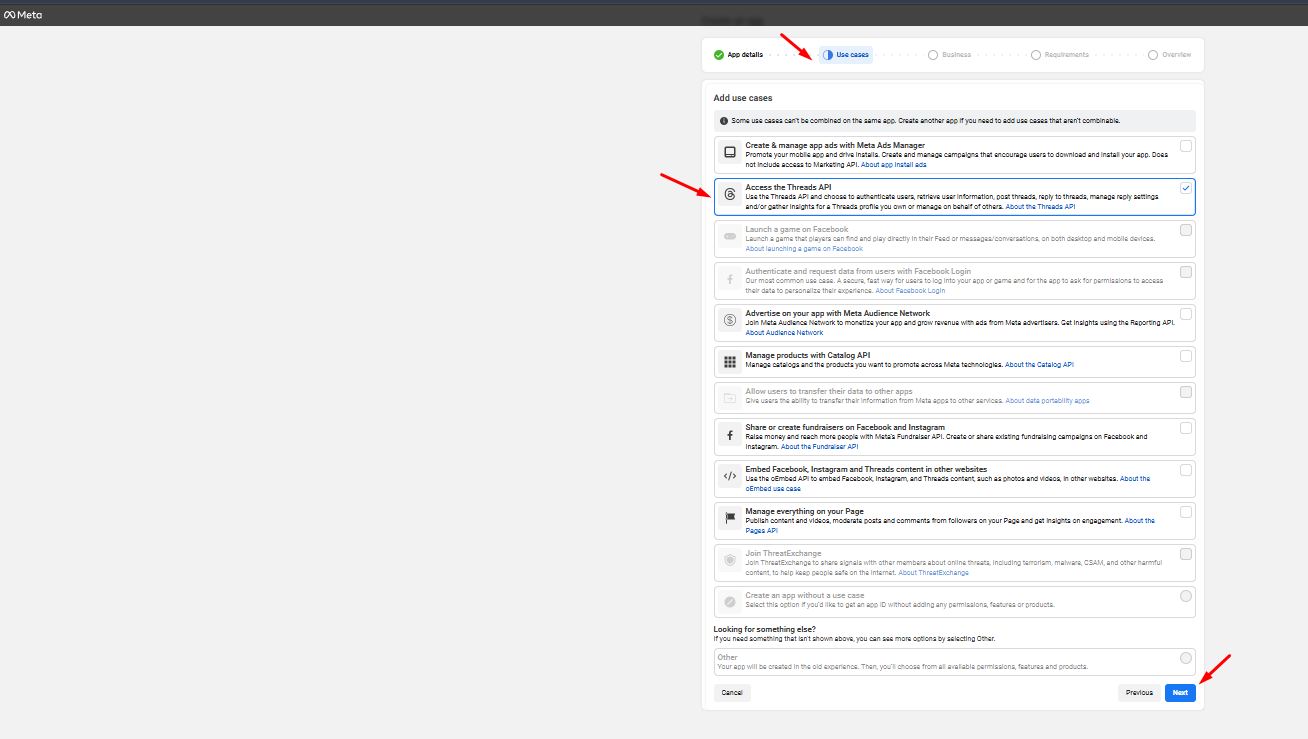
Task: Click the Catalog API grid icon
Action: point(730,362)
